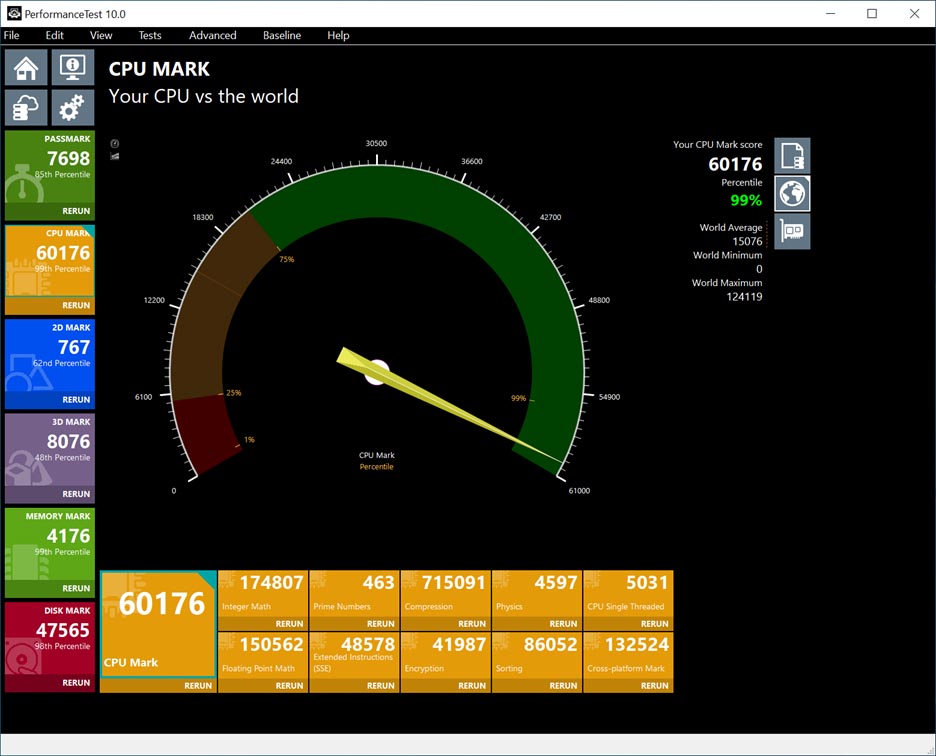This screenshot has height=756, width=936.
Task: Select the Physics 4597 tile
Action: [537, 594]
